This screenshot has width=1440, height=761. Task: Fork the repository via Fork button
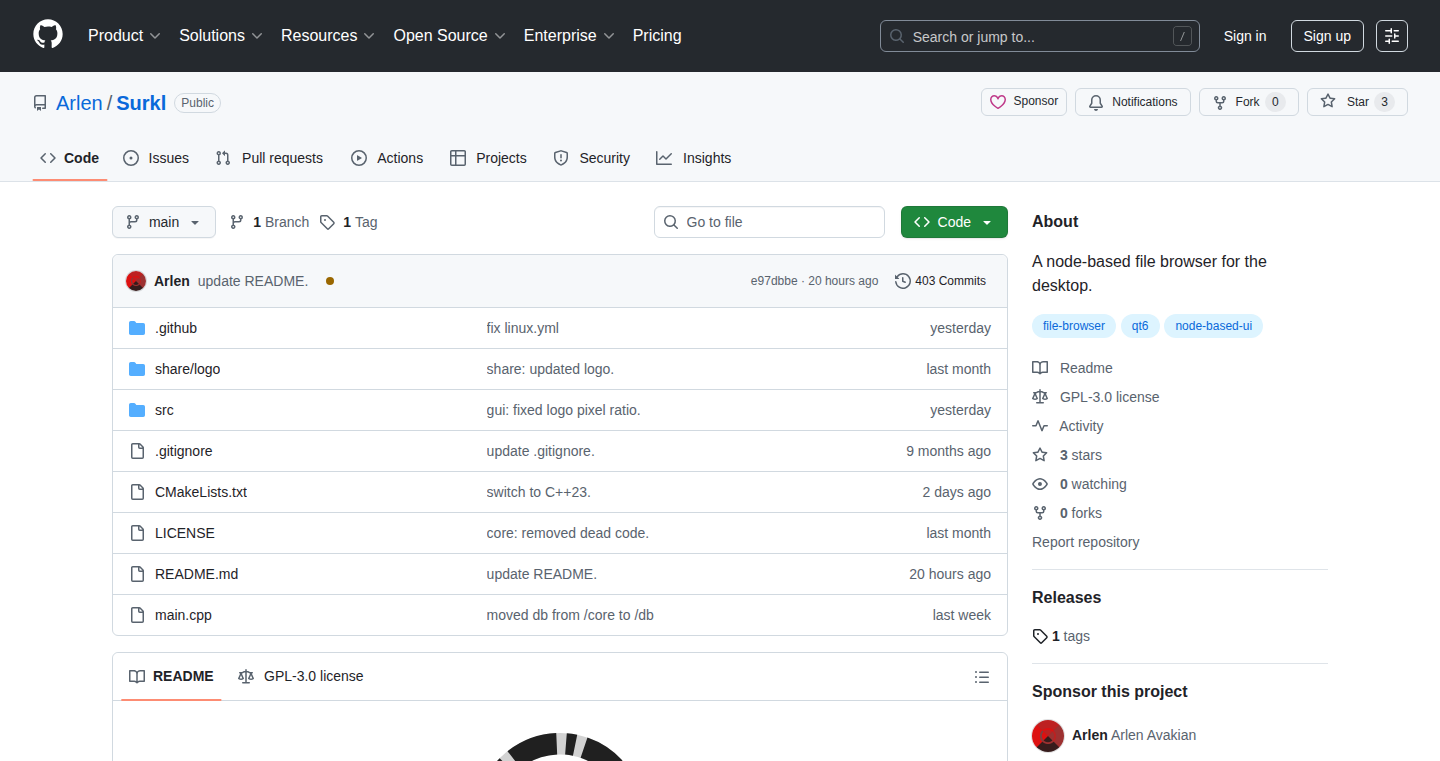pos(1248,102)
